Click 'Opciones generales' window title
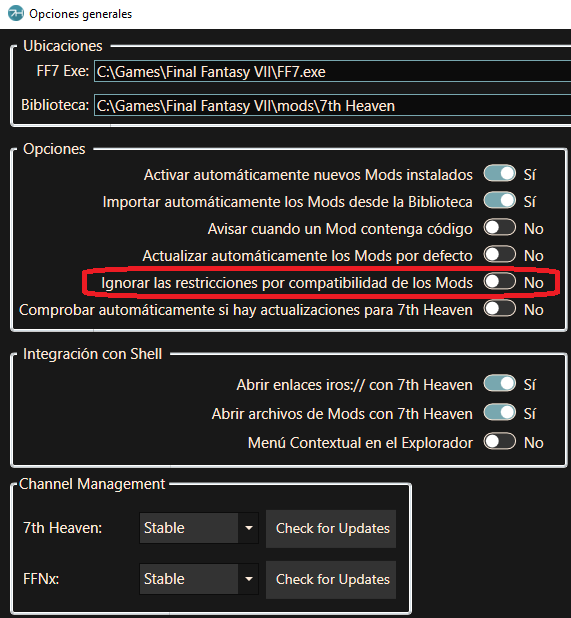This screenshot has height=618, width=571. tap(80, 14)
